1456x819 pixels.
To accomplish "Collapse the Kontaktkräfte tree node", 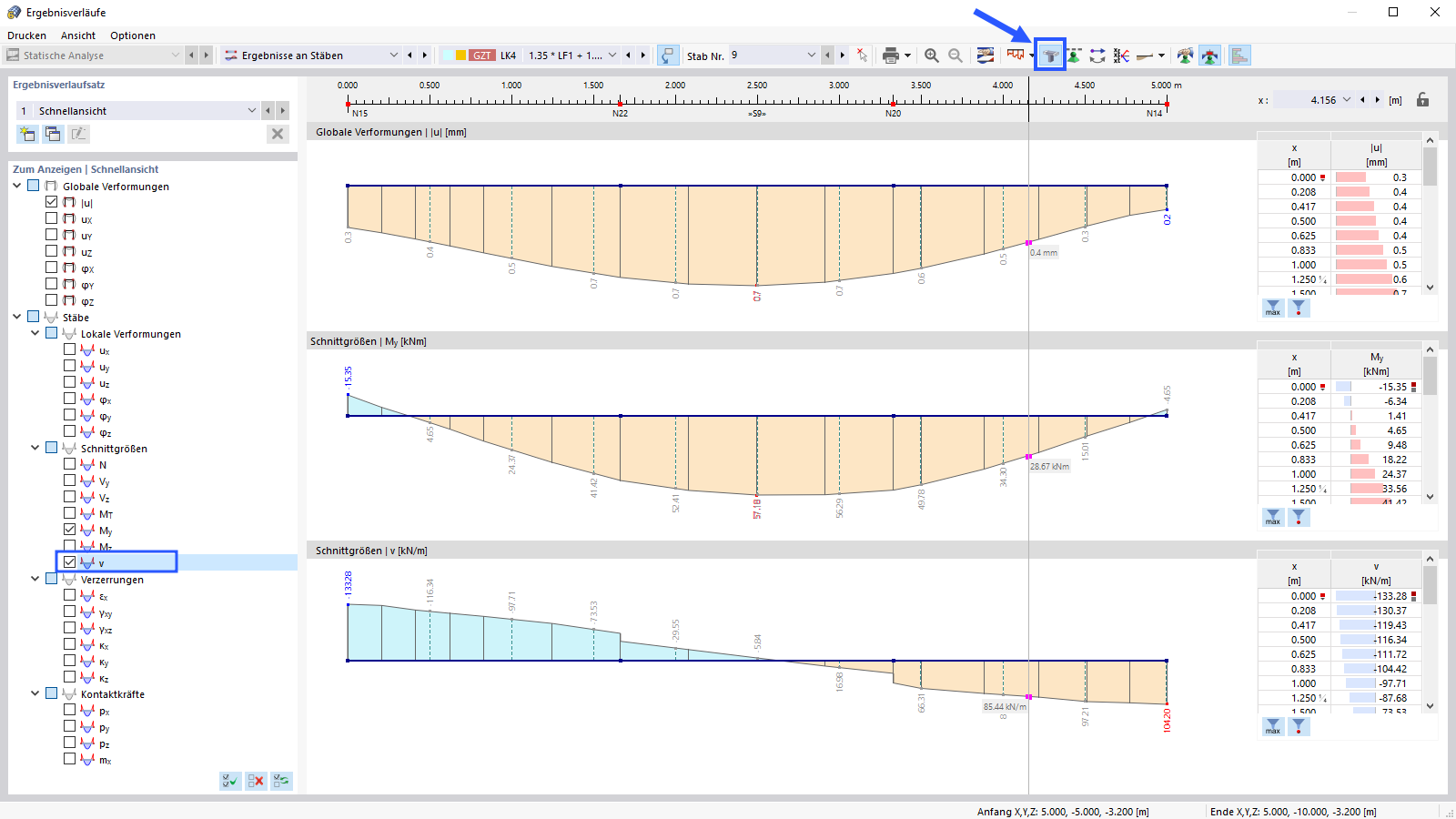I will (35, 693).
